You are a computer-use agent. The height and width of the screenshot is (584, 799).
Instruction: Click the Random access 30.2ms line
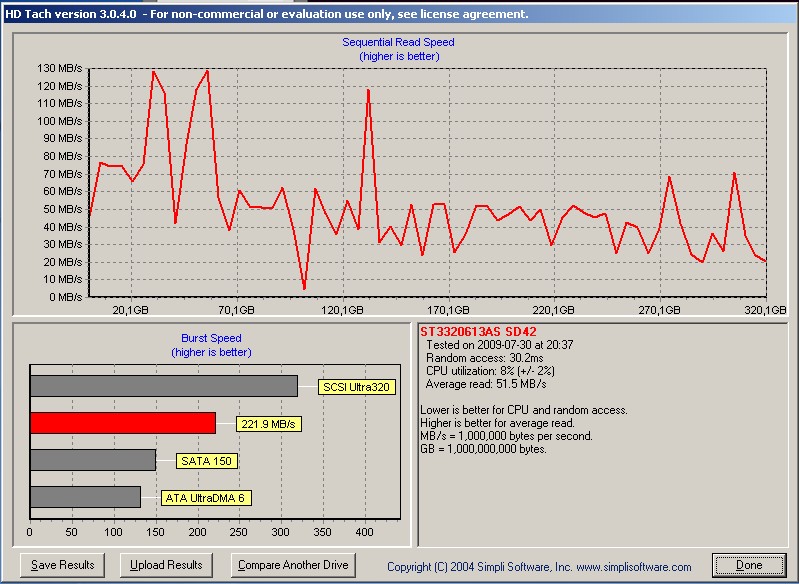click(x=485, y=358)
